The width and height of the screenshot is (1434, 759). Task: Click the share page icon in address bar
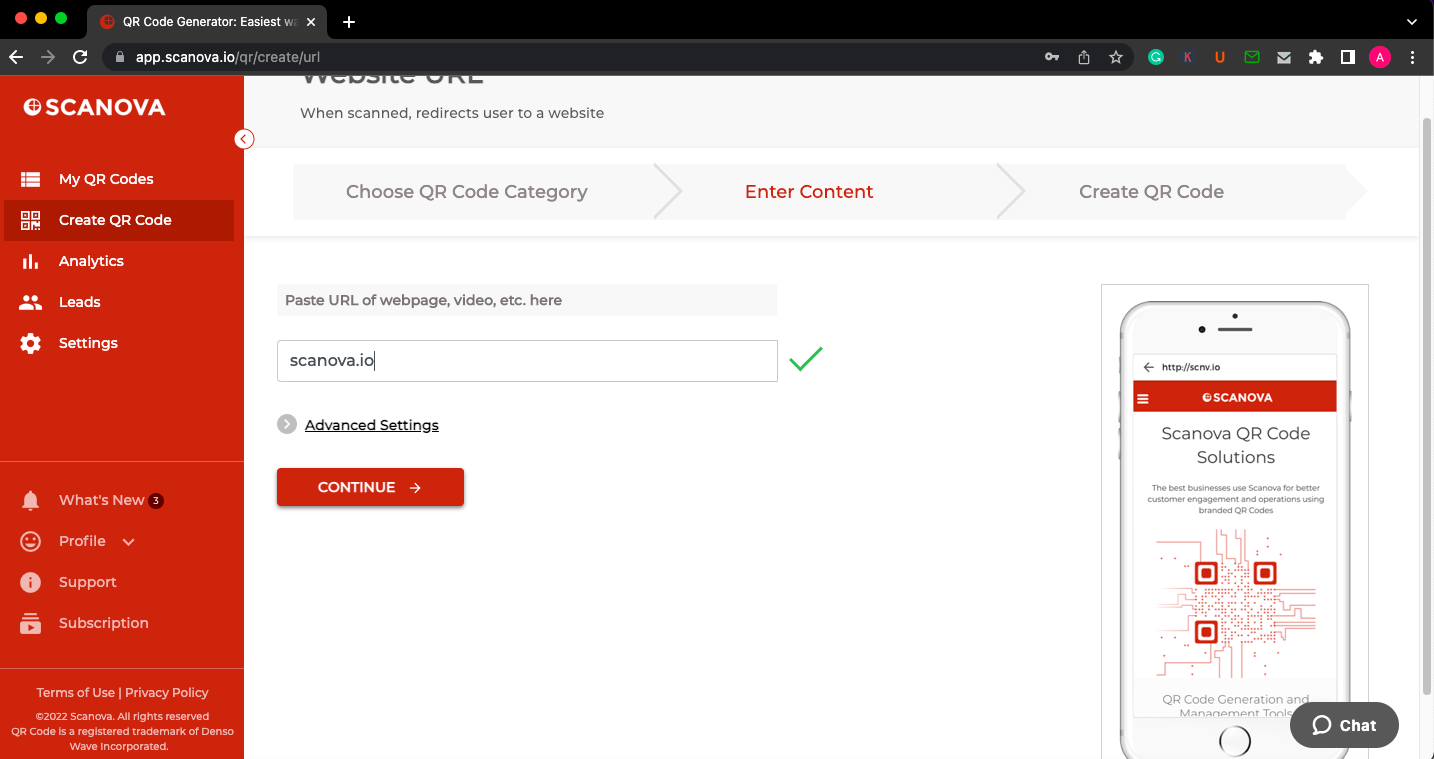point(1084,57)
